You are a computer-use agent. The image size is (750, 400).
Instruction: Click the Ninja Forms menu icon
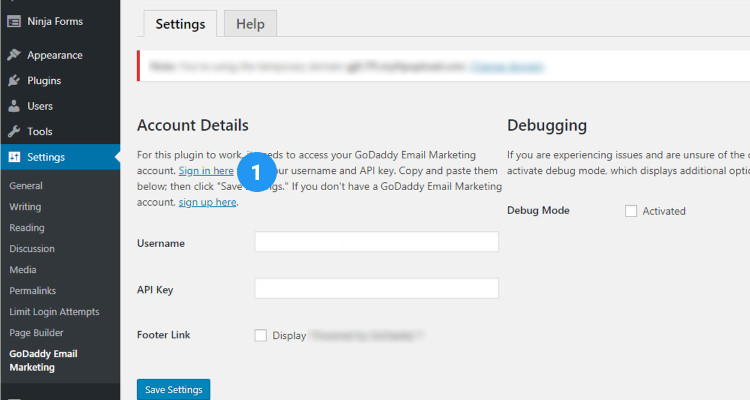[x=14, y=22]
